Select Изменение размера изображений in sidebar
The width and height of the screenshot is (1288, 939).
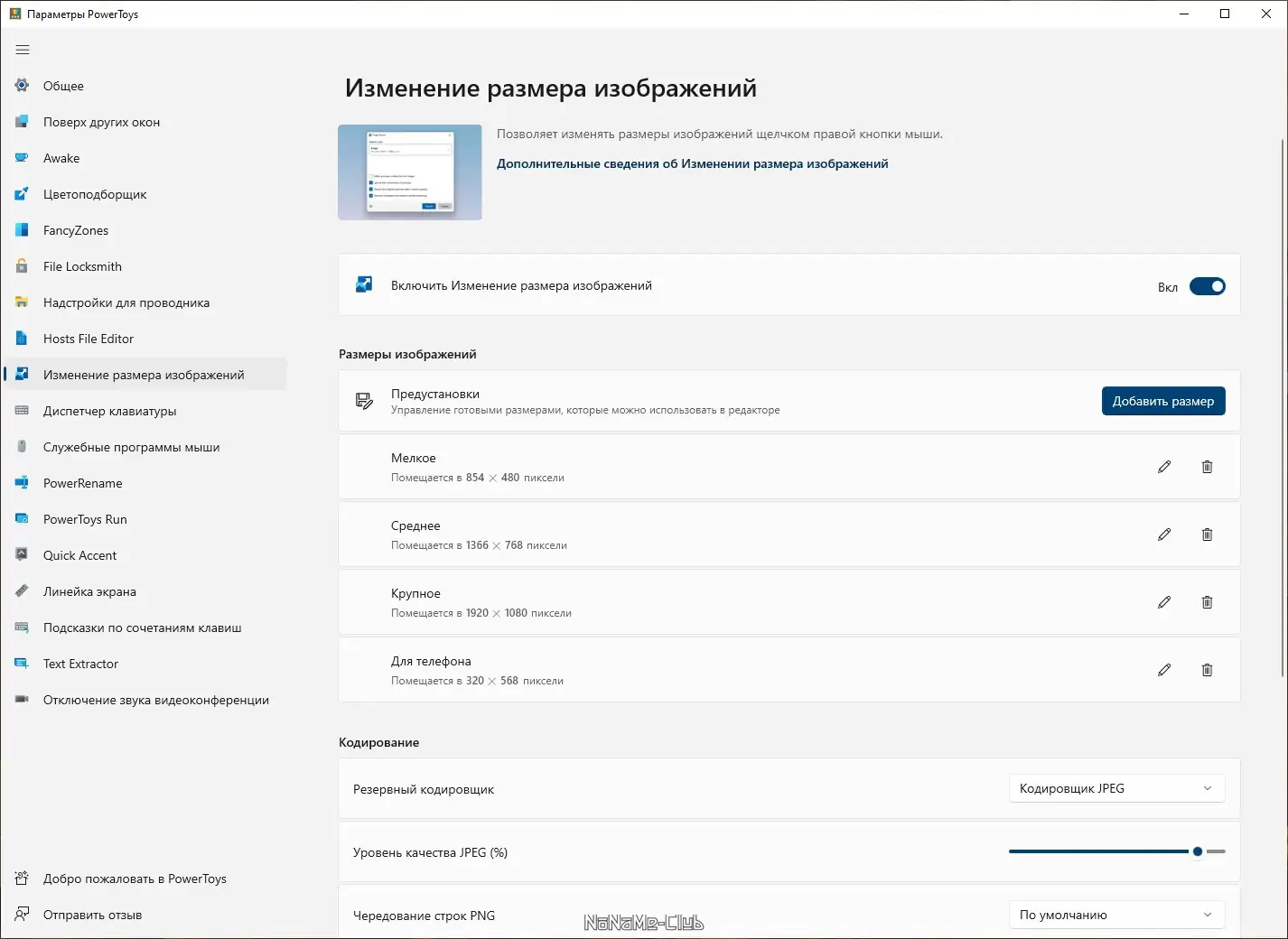click(145, 375)
